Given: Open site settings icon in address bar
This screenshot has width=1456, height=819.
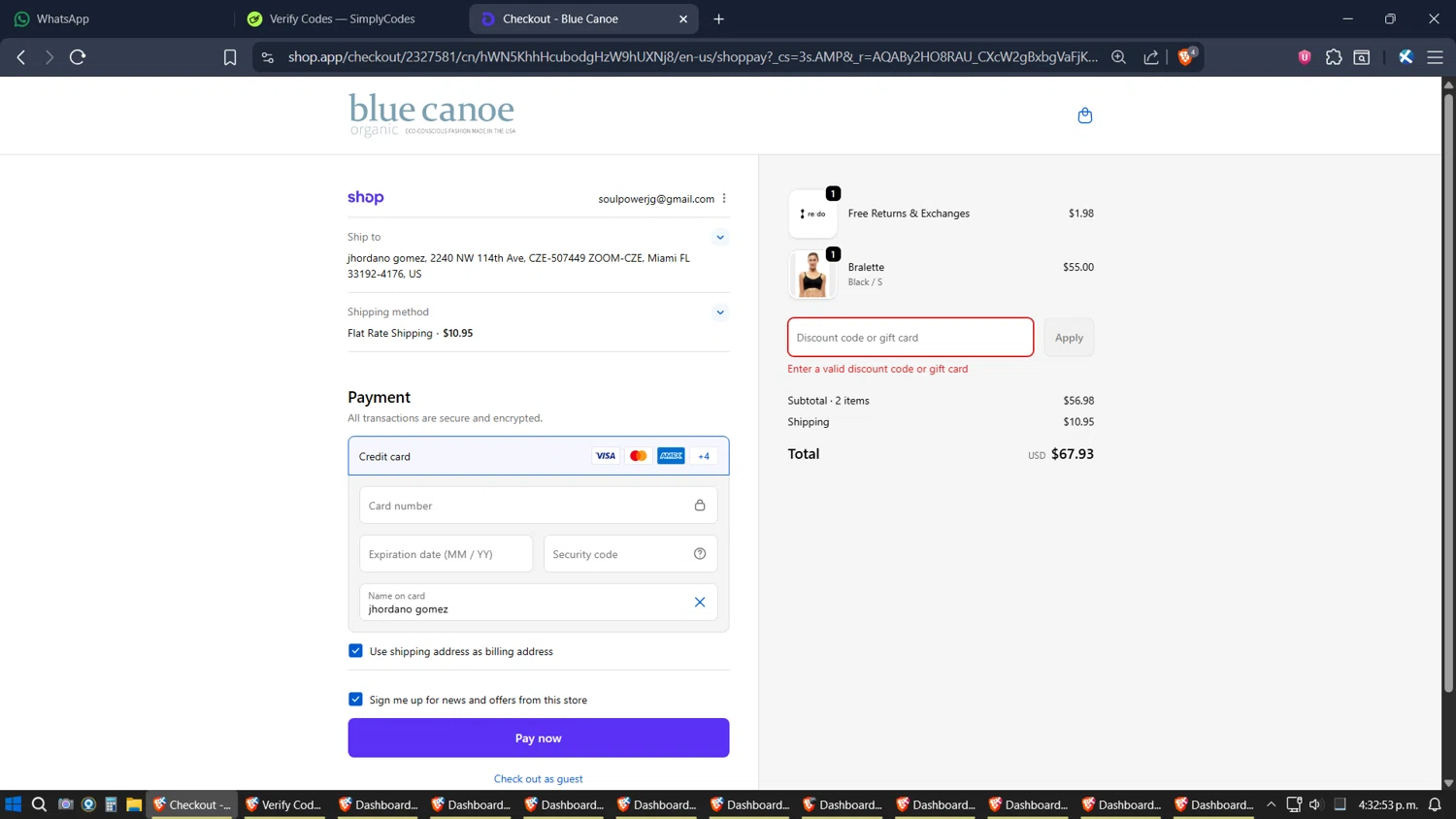Looking at the screenshot, I should pos(268,57).
